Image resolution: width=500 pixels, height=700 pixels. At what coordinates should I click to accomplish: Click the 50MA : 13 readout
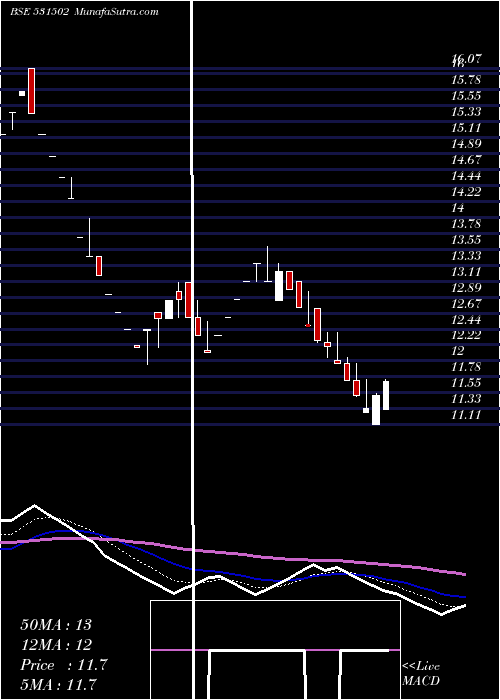pos(56,625)
